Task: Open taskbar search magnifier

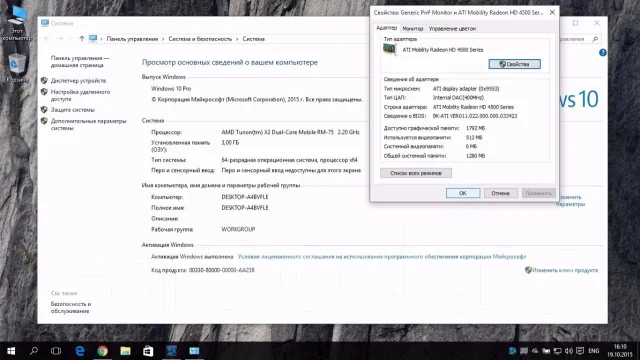Action: tap(34, 351)
